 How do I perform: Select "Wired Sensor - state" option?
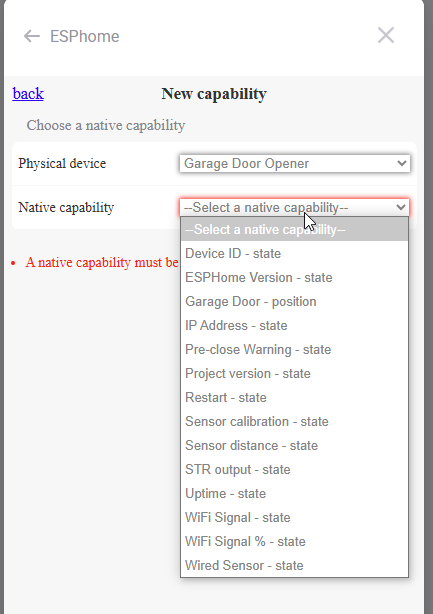(x=294, y=565)
